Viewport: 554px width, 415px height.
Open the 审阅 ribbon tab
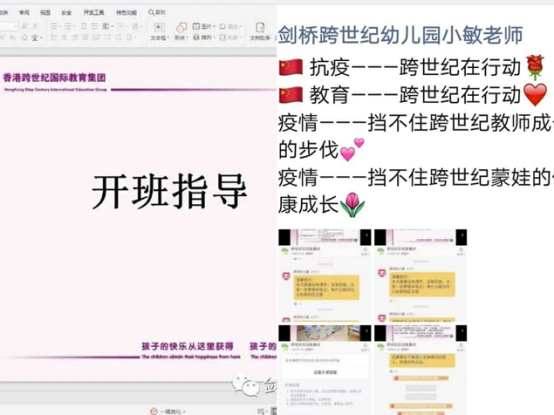[24, 12]
